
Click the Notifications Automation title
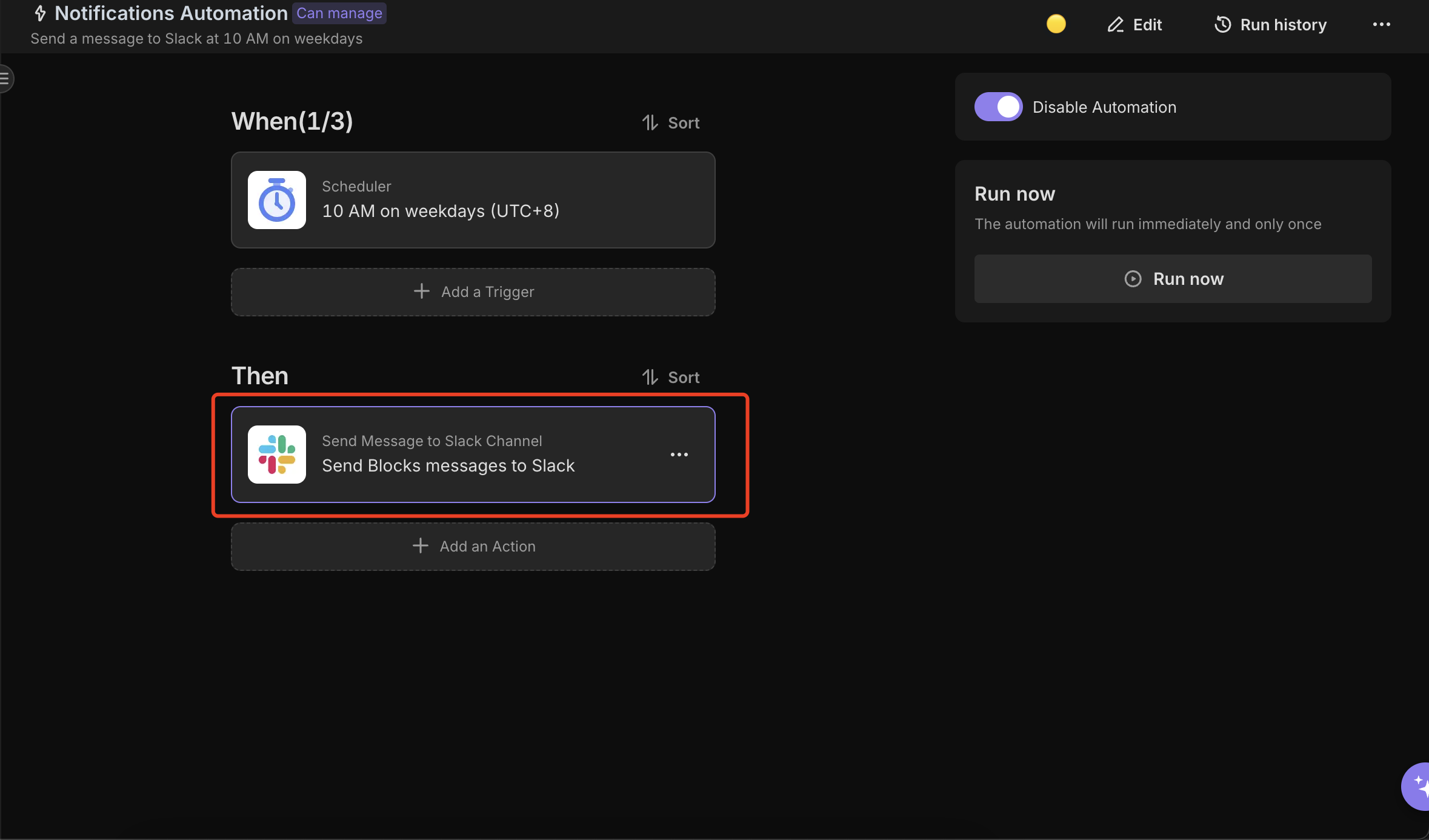click(171, 13)
